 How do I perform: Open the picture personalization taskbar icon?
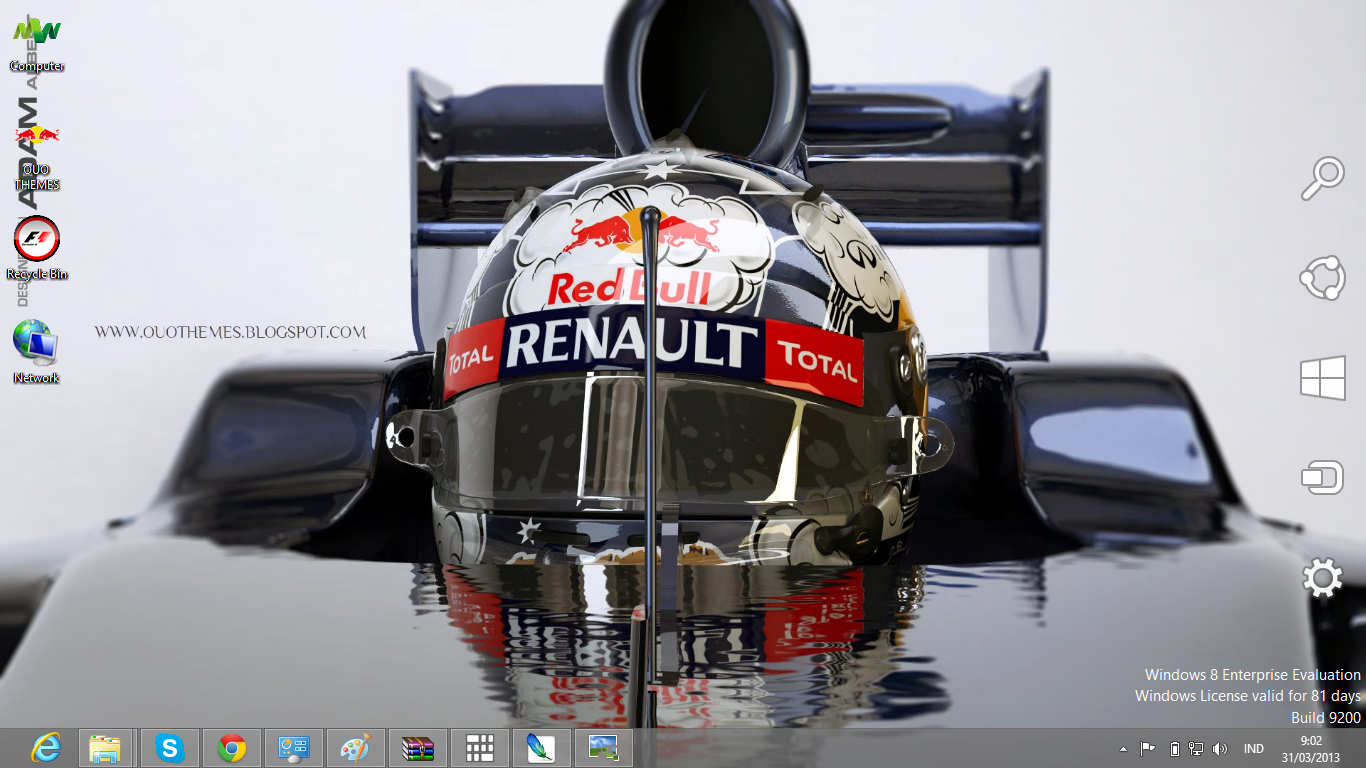tap(603, 748)
